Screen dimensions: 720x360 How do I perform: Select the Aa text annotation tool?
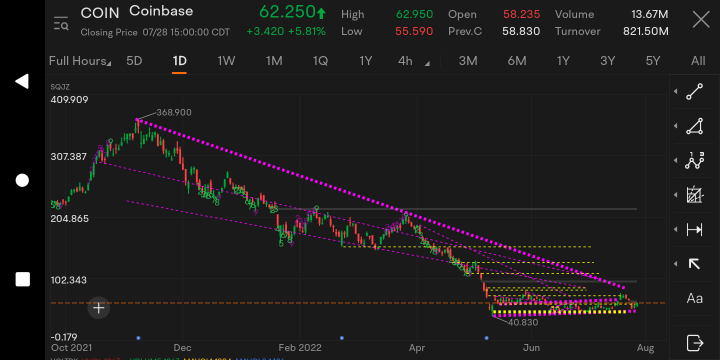(694, 298)
